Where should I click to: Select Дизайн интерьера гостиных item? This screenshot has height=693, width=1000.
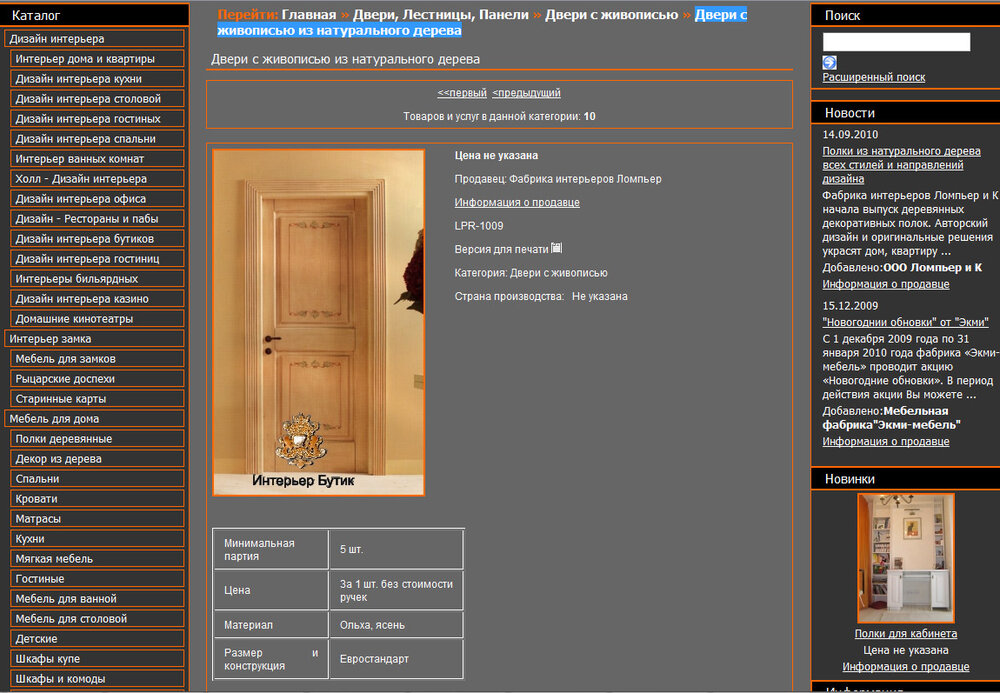[x=97, y=119]
